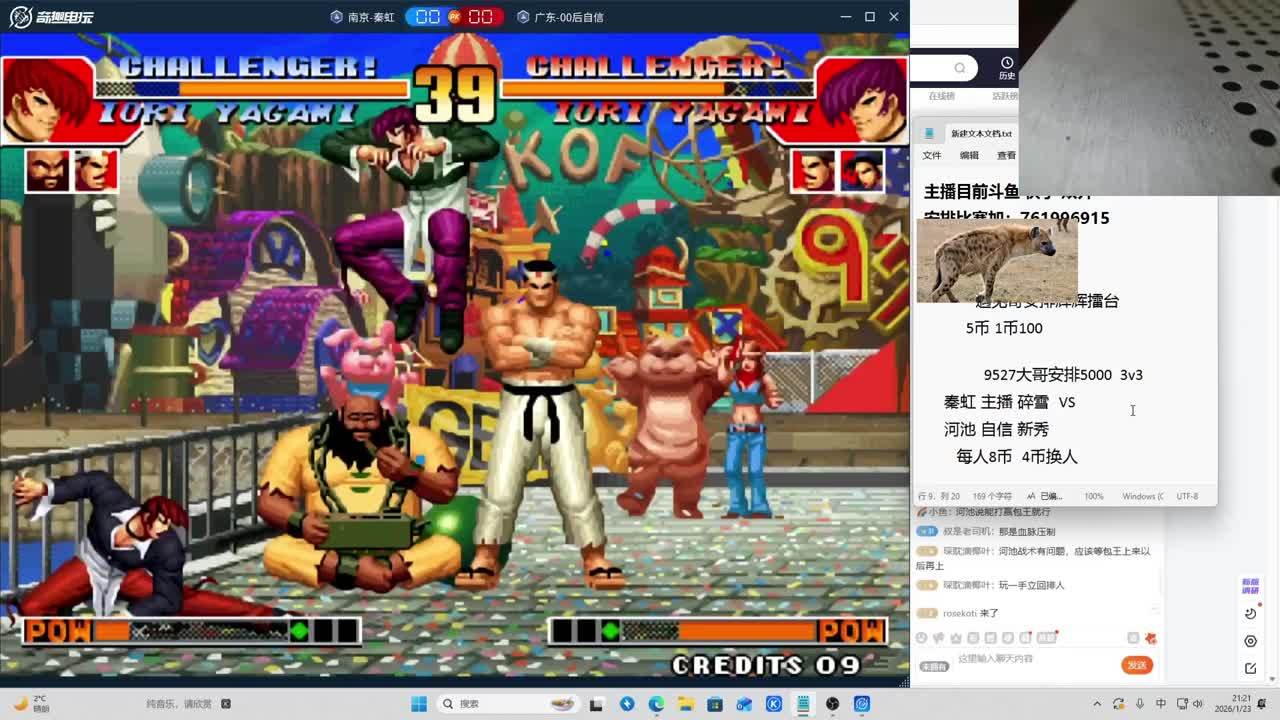Viewport: 1280px width, 720px height.
Task: Open the weather widget showing 2°C
Action: [30, 704]
